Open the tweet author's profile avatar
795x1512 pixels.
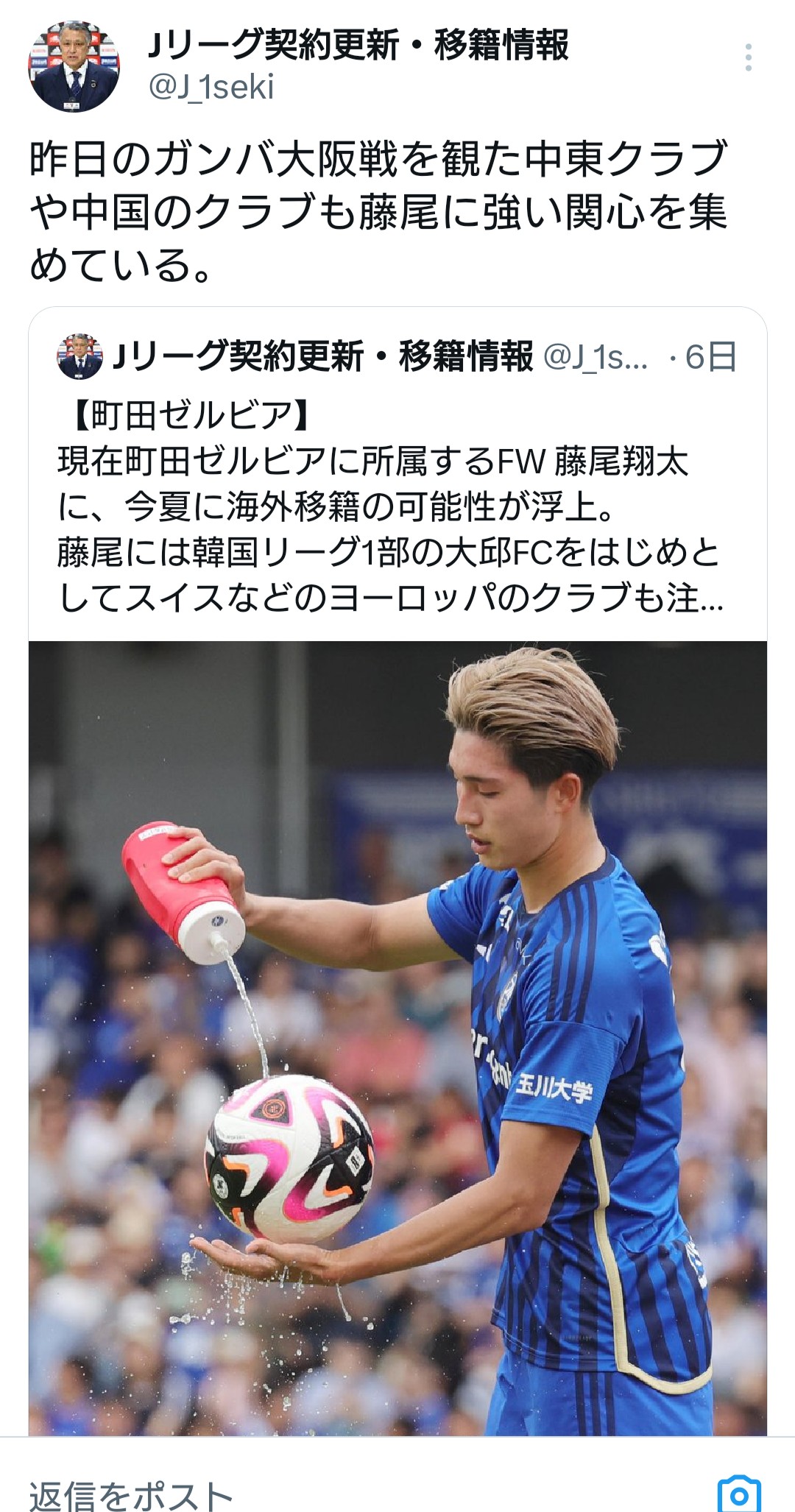click(74, 68)
